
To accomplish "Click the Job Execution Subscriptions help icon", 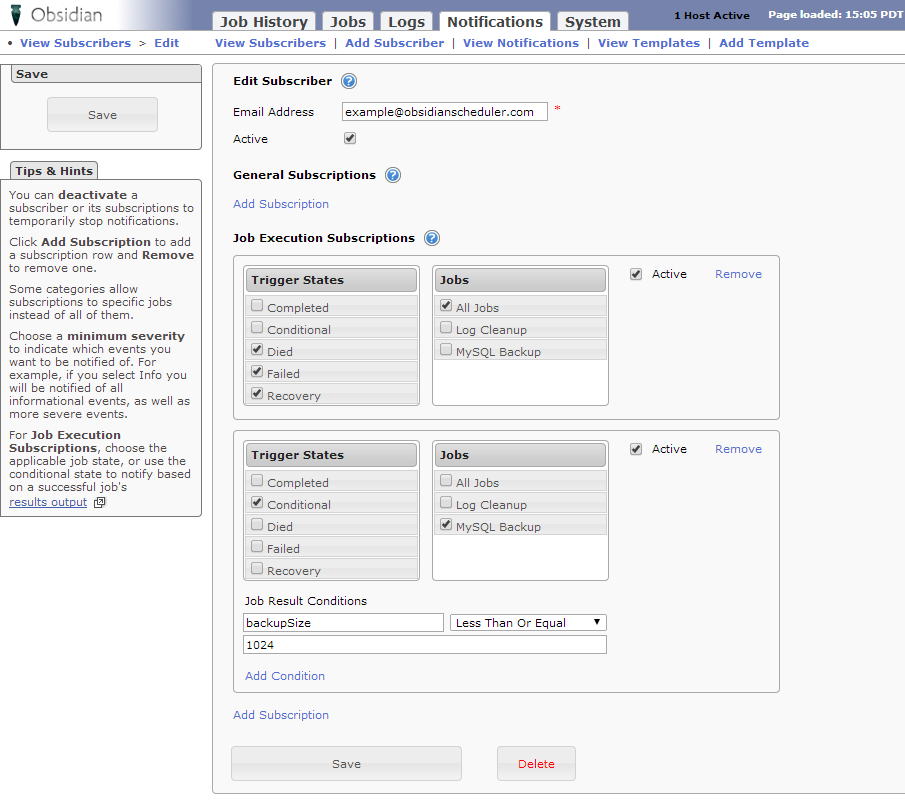I will pyautogui.click(x=432, y=238).
